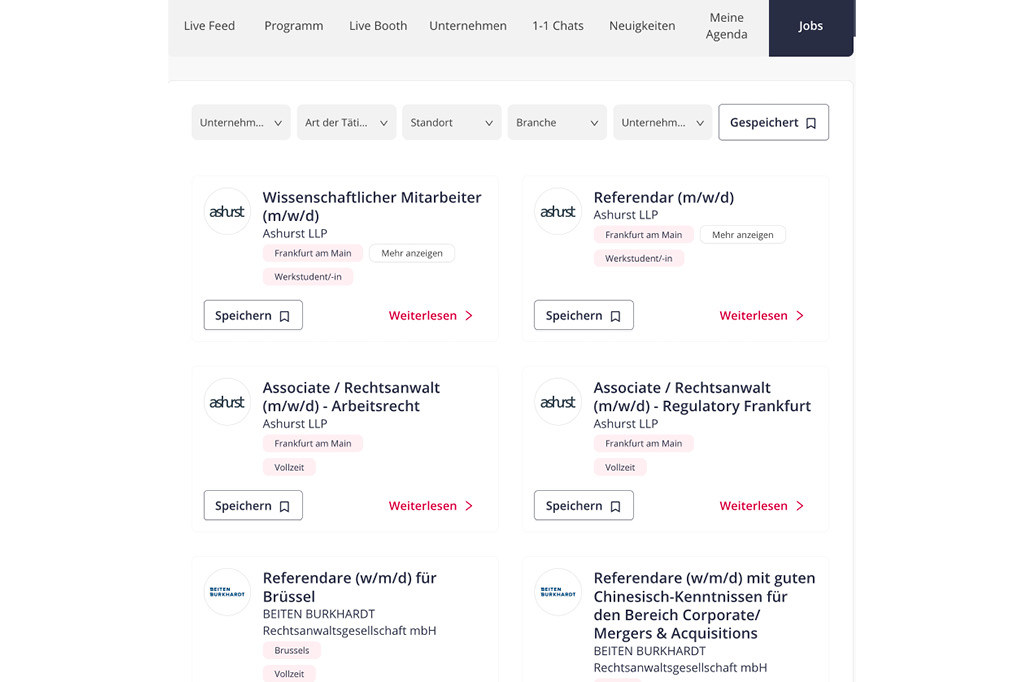Click the Ashurst logo on the Arbeitsrecht Associate card
Image resolution: width=1024 pixels, height=682 pixels.
[227, 402]
